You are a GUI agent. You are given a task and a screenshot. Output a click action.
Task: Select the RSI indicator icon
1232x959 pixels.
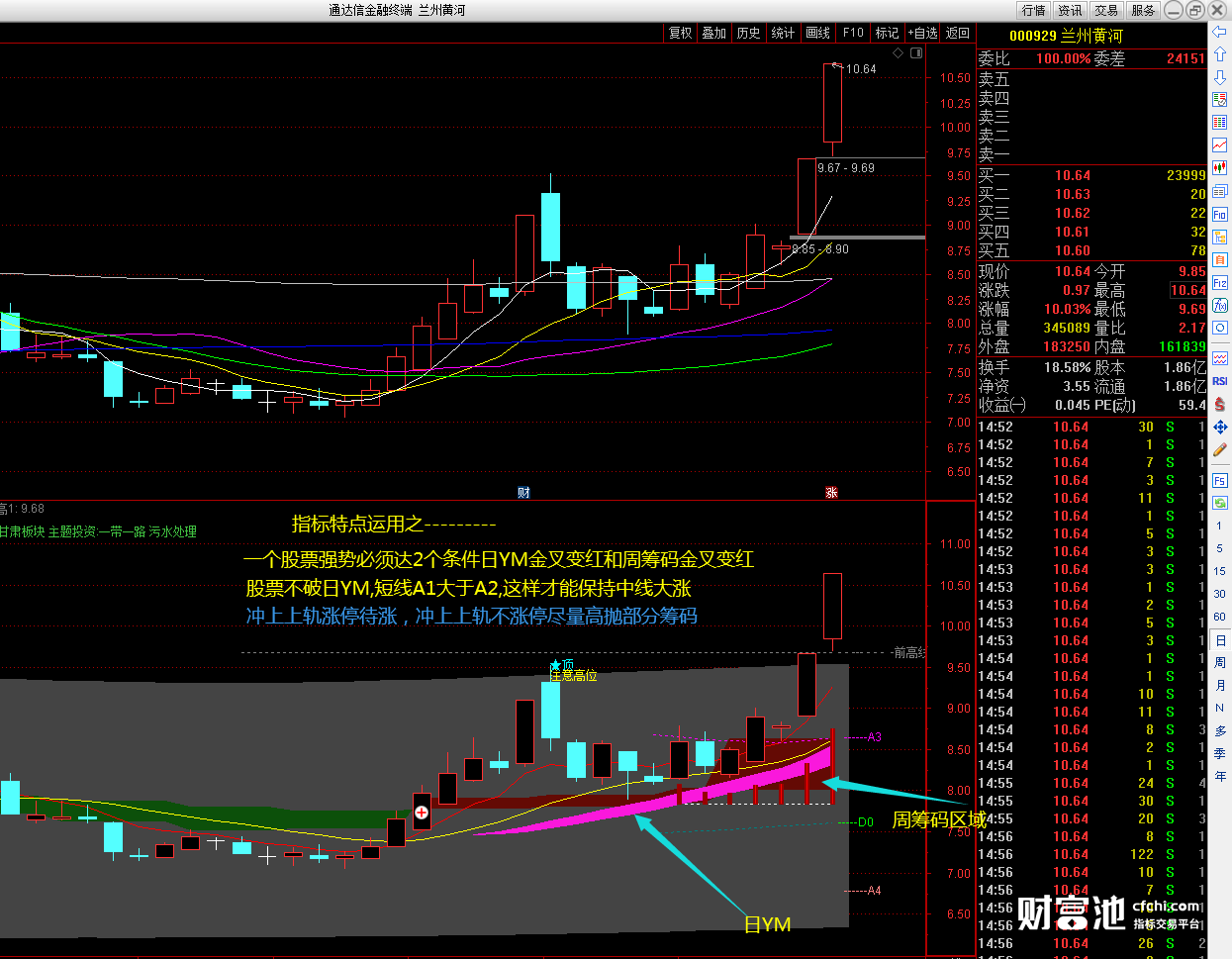point(1220,381)
